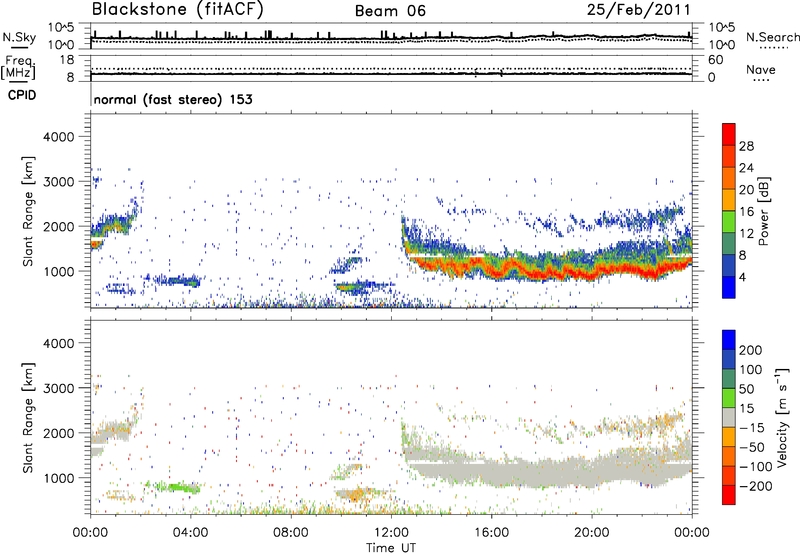Image resolution: width=800 pixels, height=554 pixels.
Task: Click the green echo patch near 04:00 in velocity panel
Action: pos(178,487)
